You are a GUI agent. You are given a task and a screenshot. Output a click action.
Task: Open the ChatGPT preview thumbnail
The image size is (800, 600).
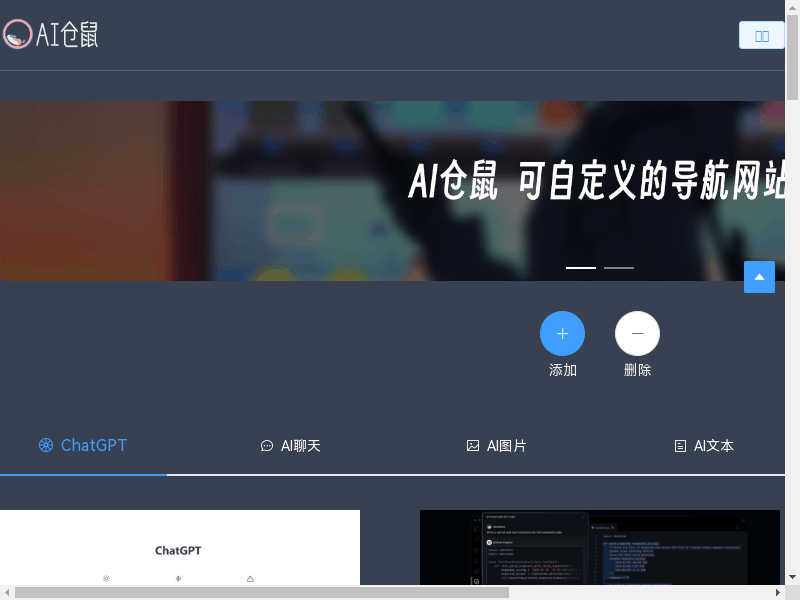point(180,547)
